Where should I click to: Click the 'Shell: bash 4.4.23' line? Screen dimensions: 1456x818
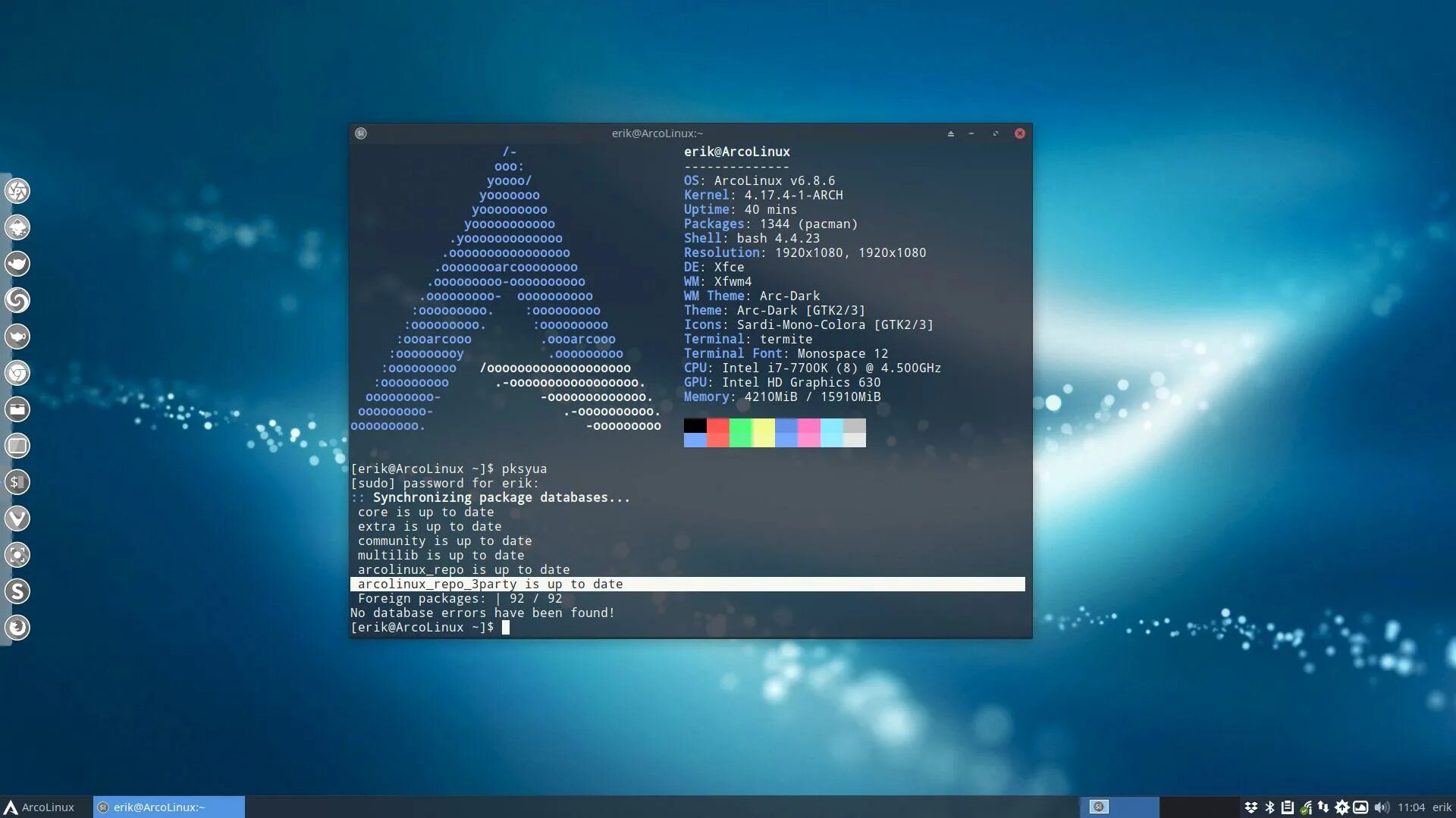[x=752, y=239]
